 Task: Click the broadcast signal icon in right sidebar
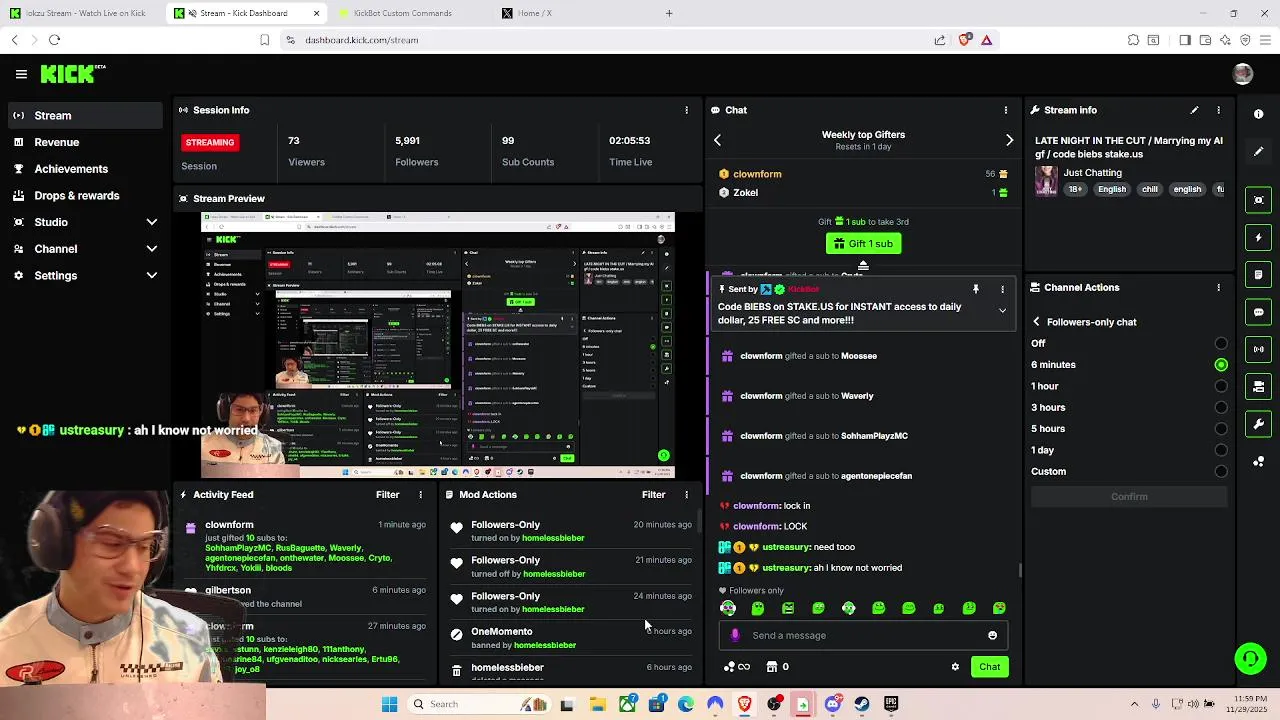[x=1259, y=349]
